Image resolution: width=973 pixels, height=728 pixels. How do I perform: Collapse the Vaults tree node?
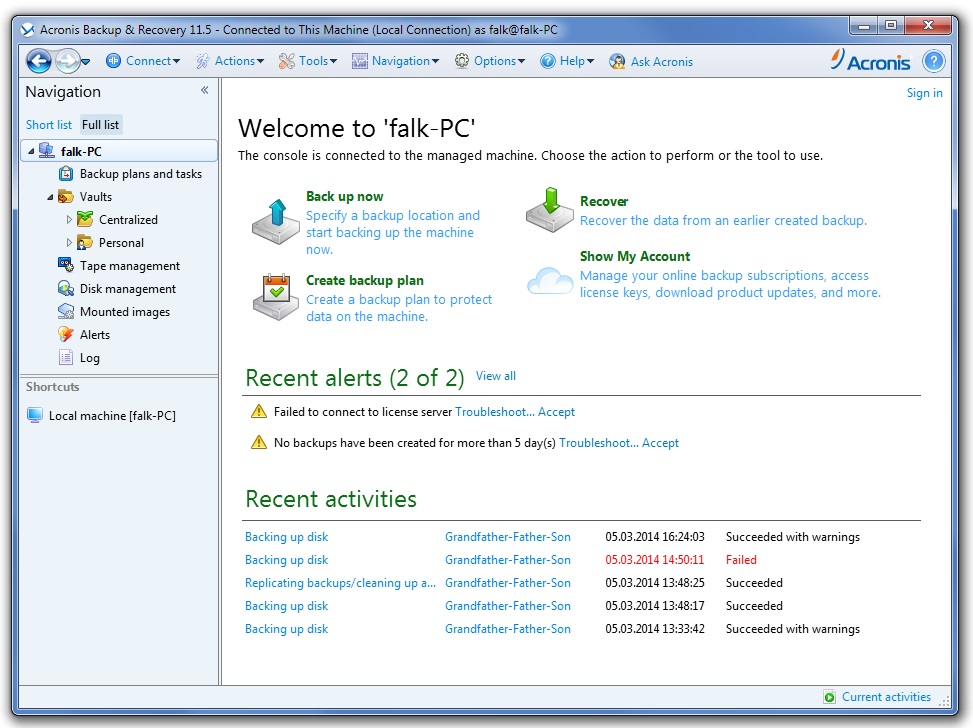[x=50, y=197]
